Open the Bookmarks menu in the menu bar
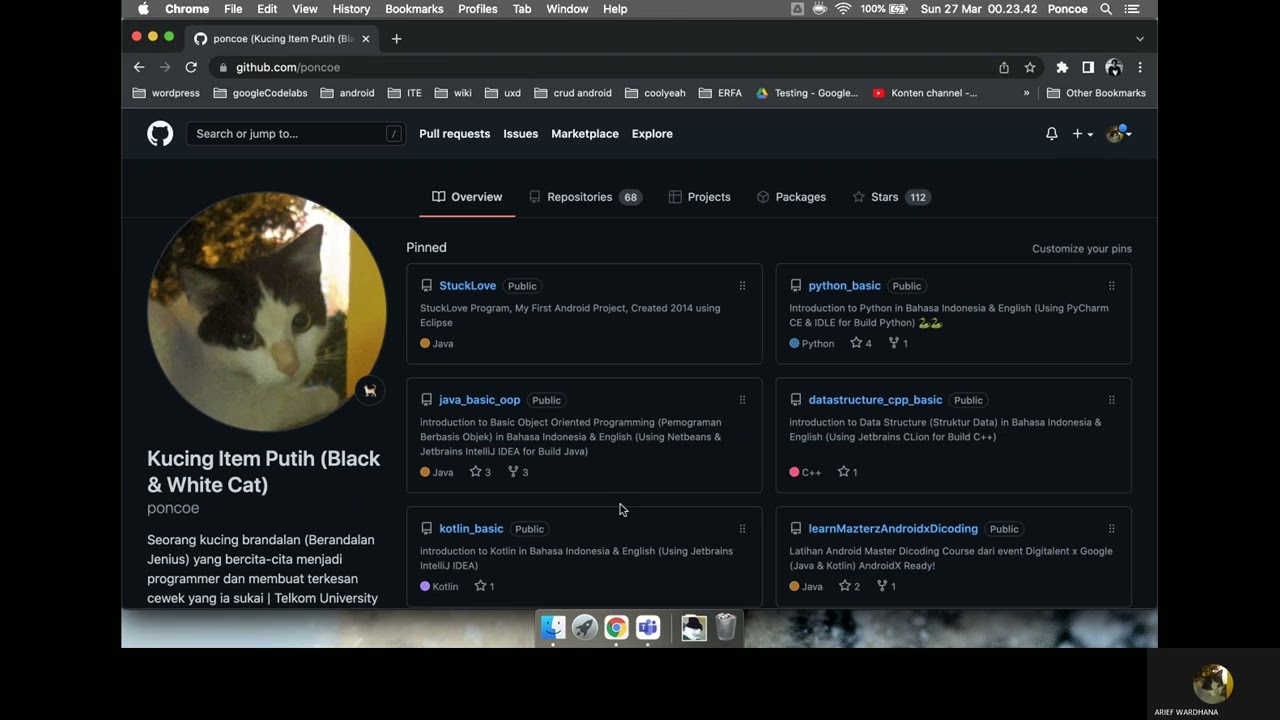Image resolution: width=1280 pixels, height=720 pixels. (414, 9)
